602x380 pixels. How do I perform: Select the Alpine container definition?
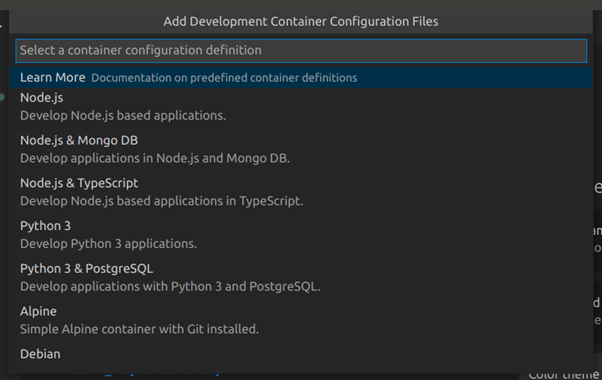tap(301, 320)
